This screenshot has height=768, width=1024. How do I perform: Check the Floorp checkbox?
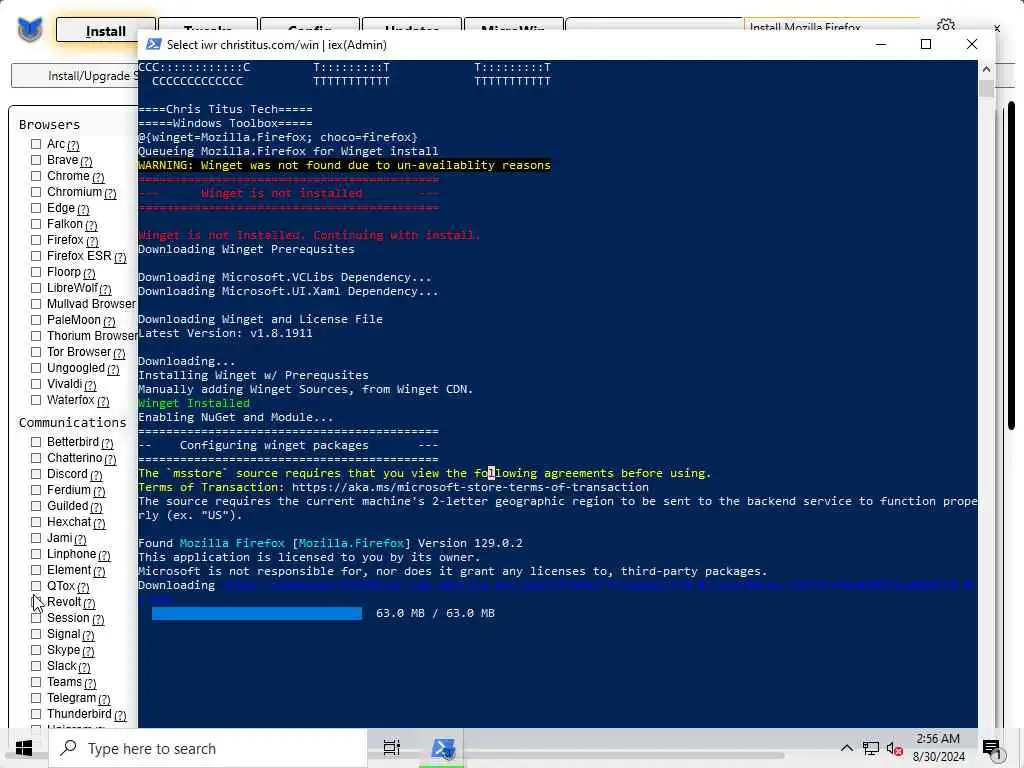pos(36,272)
